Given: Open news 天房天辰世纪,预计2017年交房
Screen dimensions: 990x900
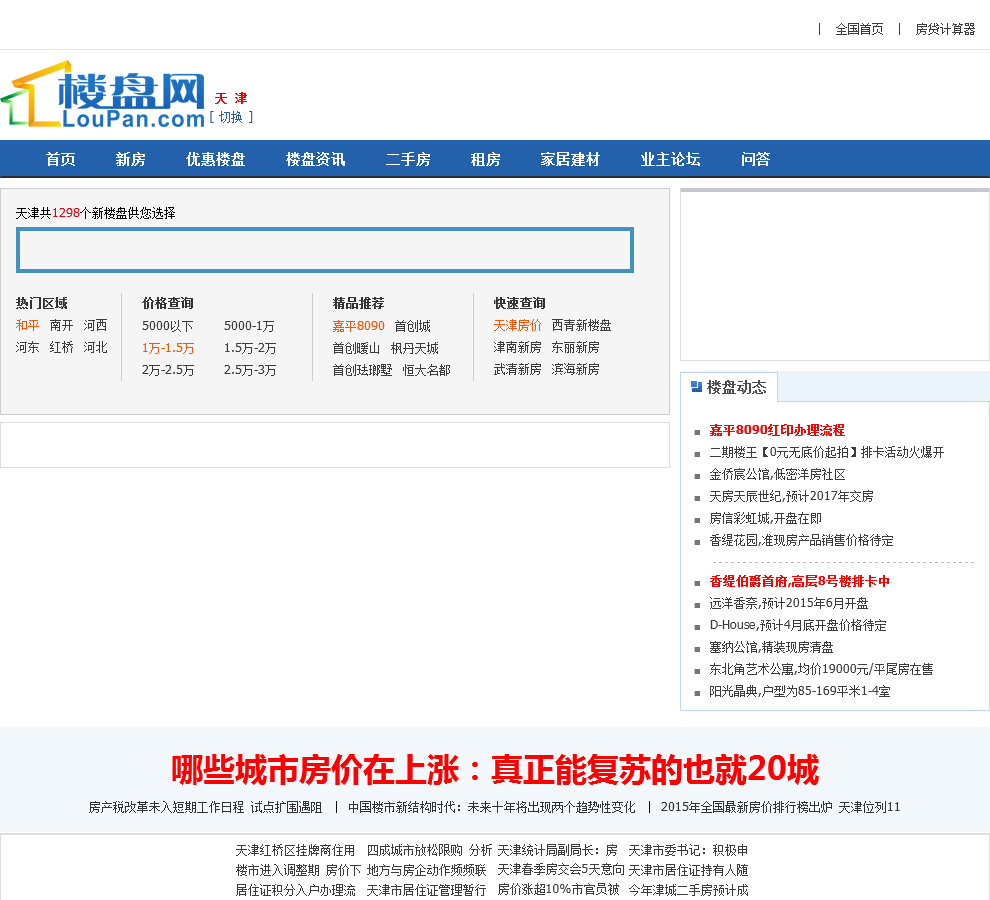Looking at the screenshot, I should tap(791, 496).
